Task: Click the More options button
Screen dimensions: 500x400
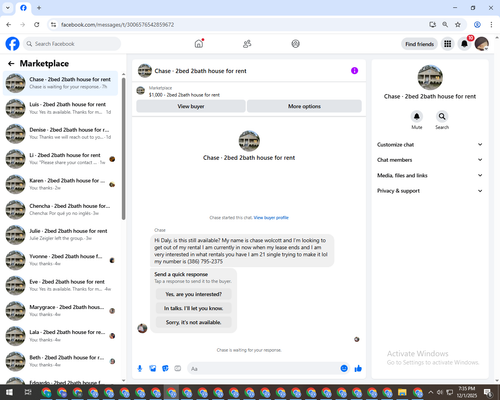Action: click(304, 106)
